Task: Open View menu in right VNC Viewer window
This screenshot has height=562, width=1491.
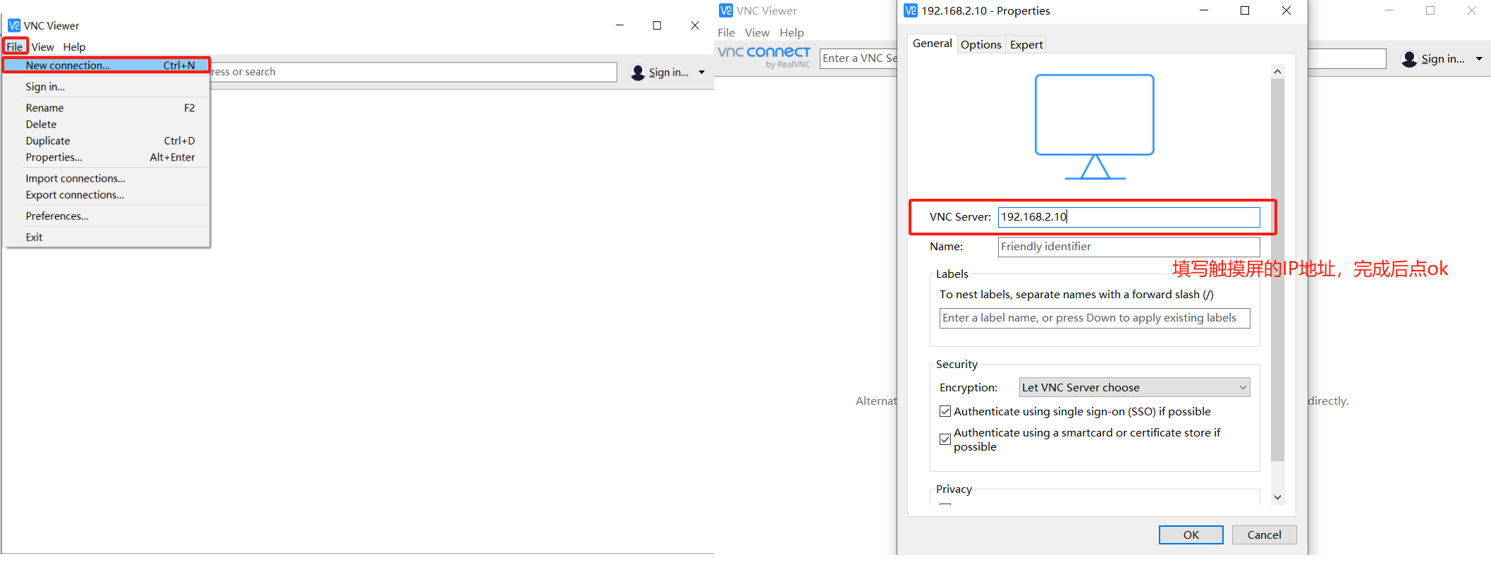Action: 757,33
